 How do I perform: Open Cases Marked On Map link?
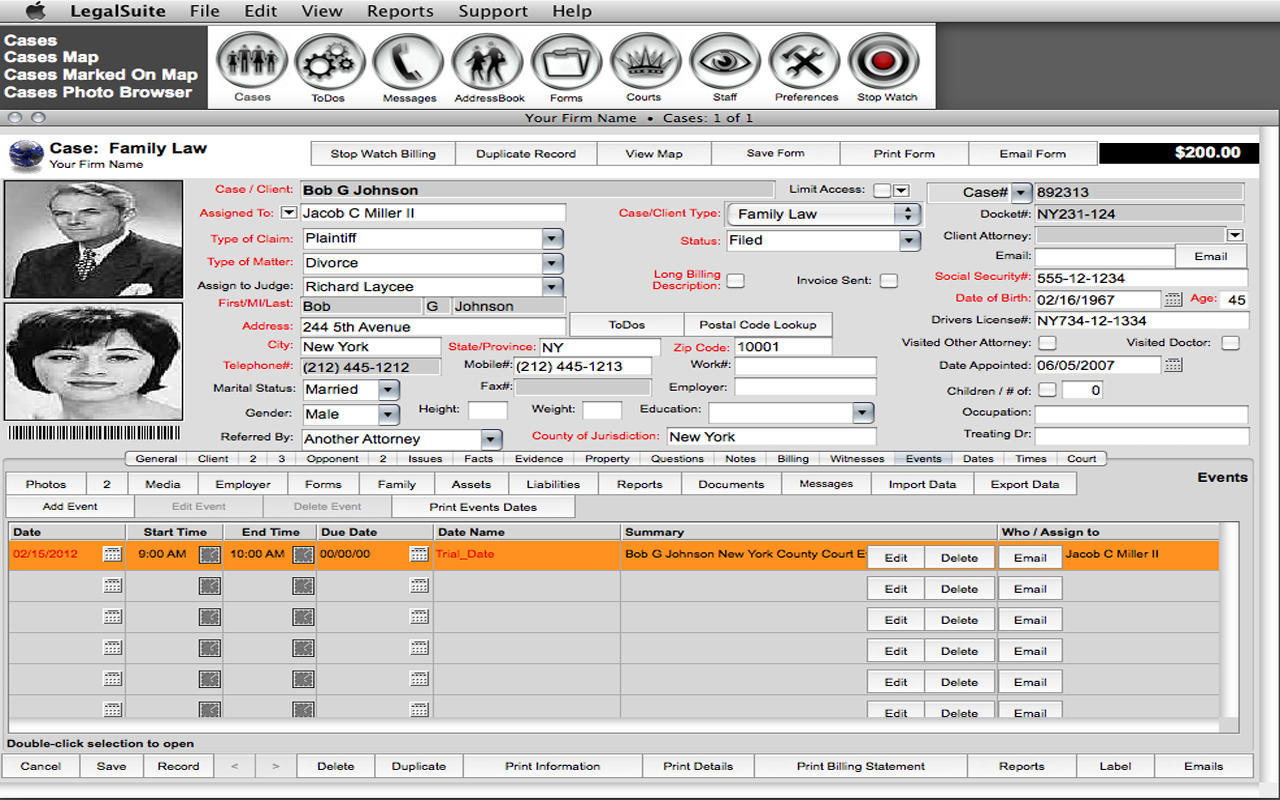pos(101,74)
